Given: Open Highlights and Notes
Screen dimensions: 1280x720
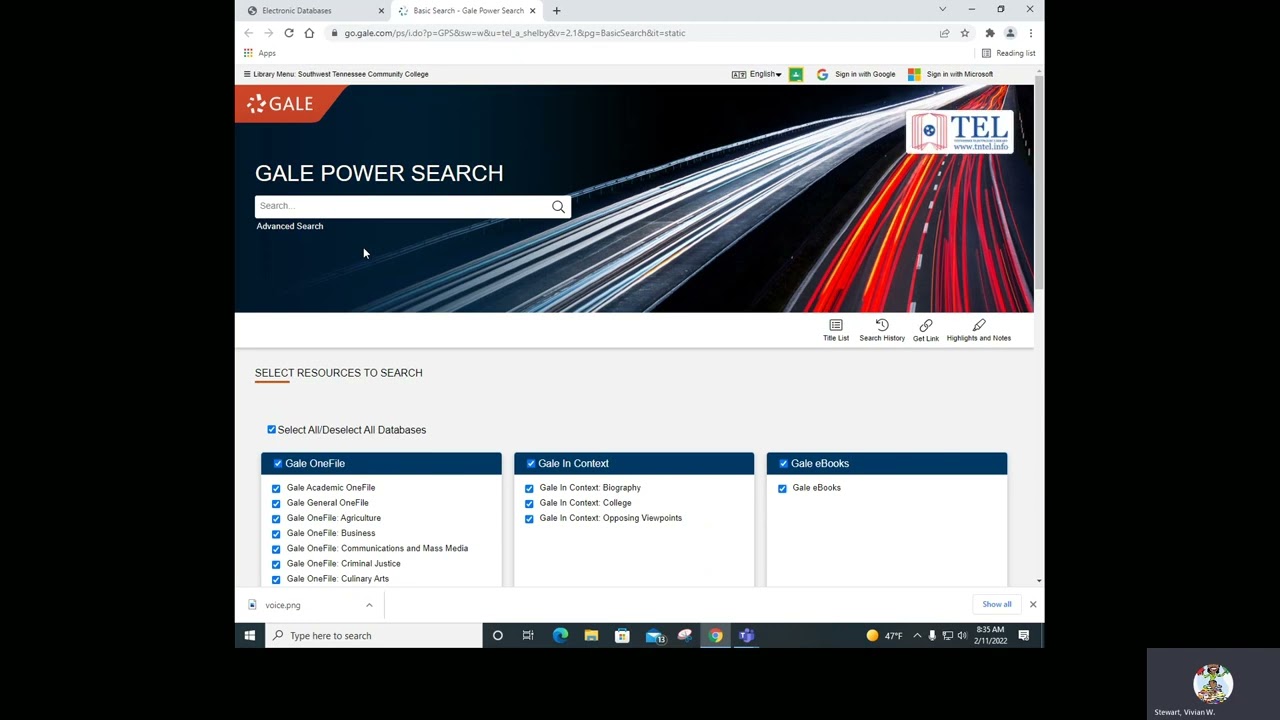Looking at the screenshot, I should pyautogui.click(x=979, y=330).
